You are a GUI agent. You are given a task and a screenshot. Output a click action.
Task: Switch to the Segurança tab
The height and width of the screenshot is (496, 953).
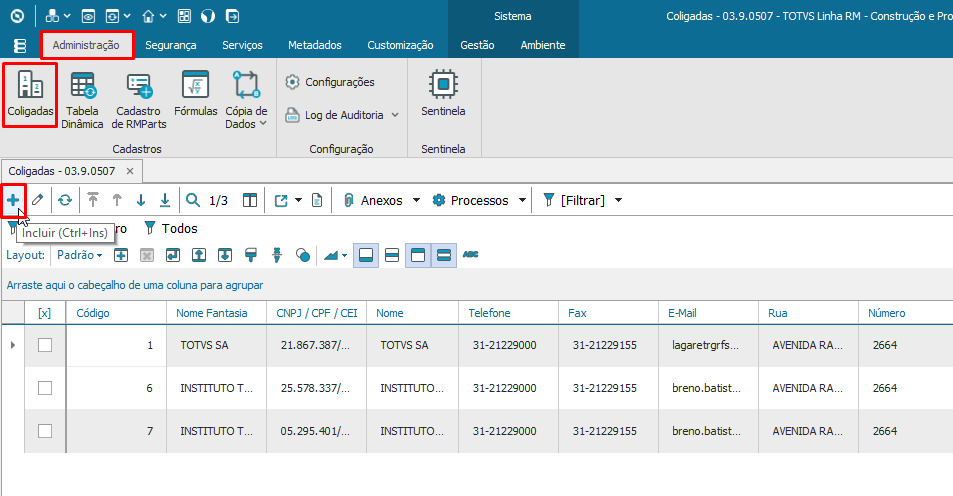pyautogui.click(x=171, y=45)
